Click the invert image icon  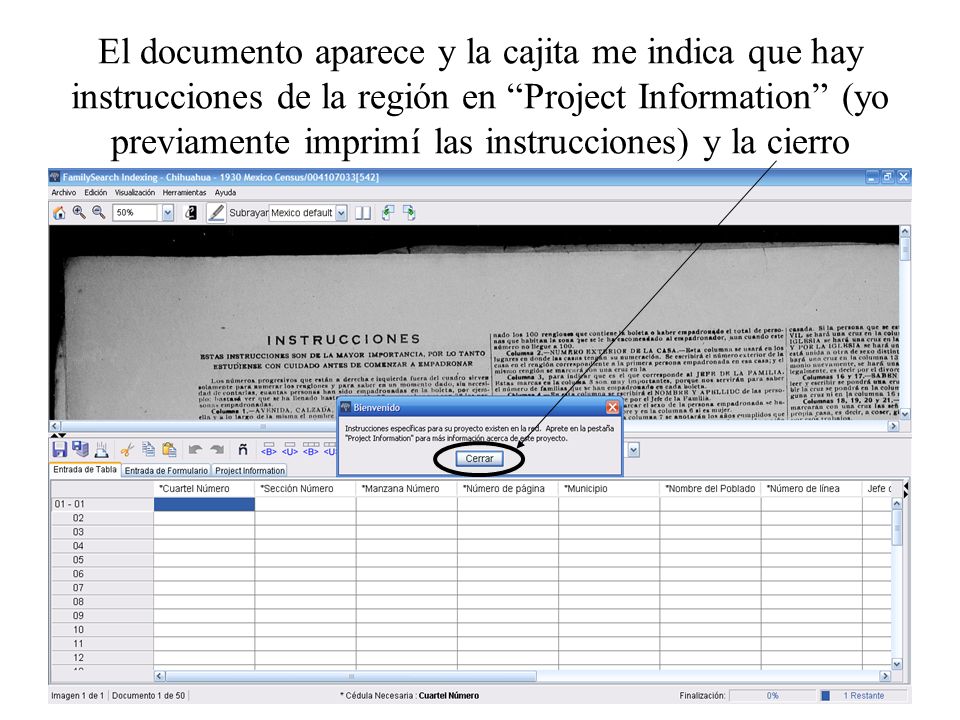(x=191, y=213)
